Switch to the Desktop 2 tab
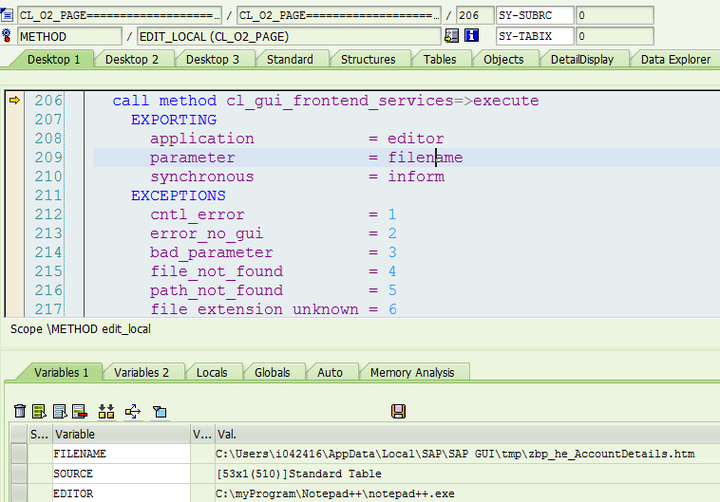This screenshot has width=720, height=502. [132, 59]
